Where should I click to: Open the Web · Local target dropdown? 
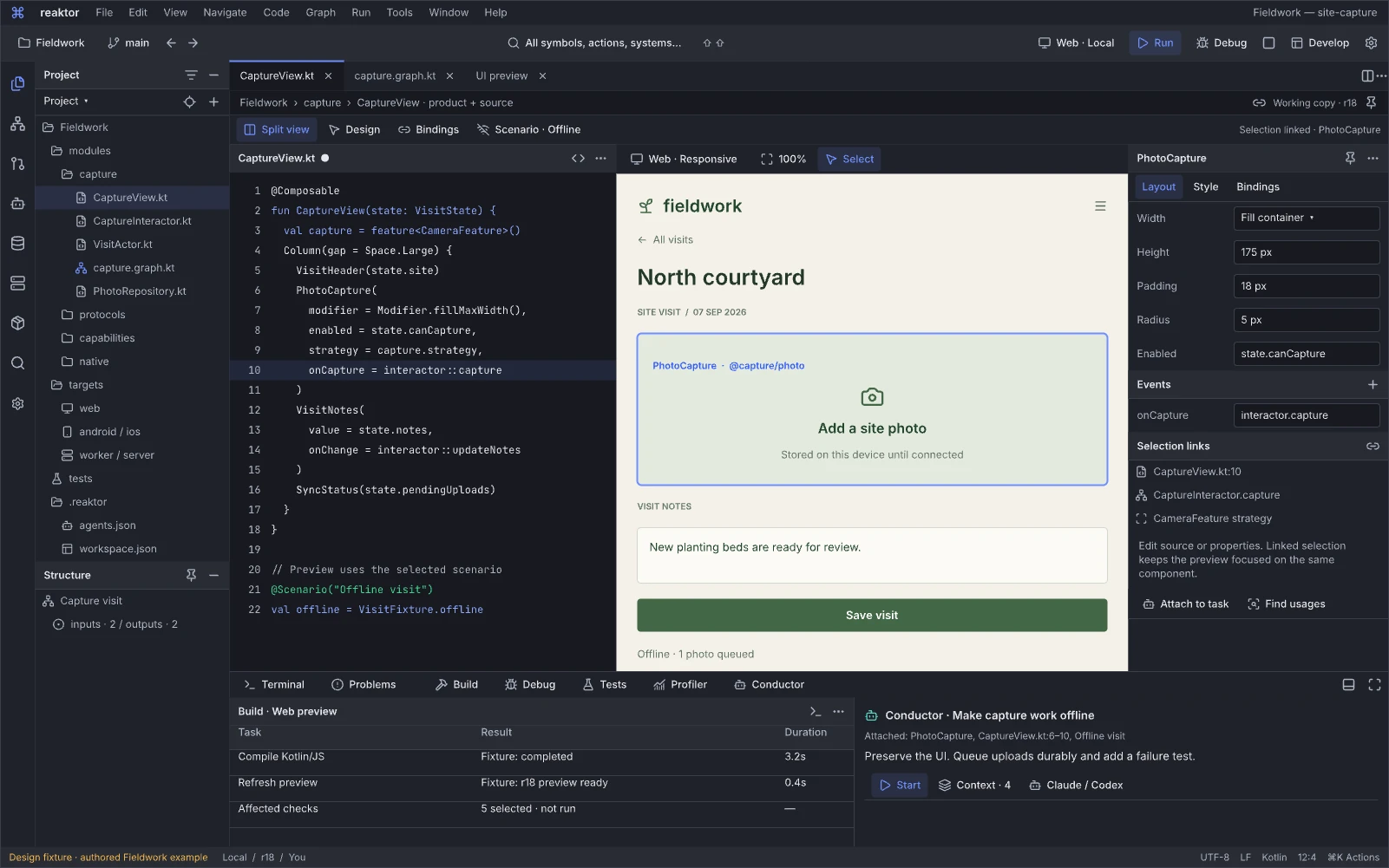1076,42
